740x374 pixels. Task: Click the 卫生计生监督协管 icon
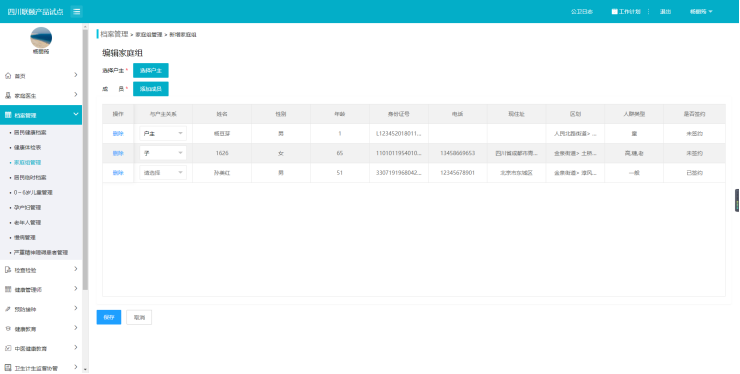[8, 367]
